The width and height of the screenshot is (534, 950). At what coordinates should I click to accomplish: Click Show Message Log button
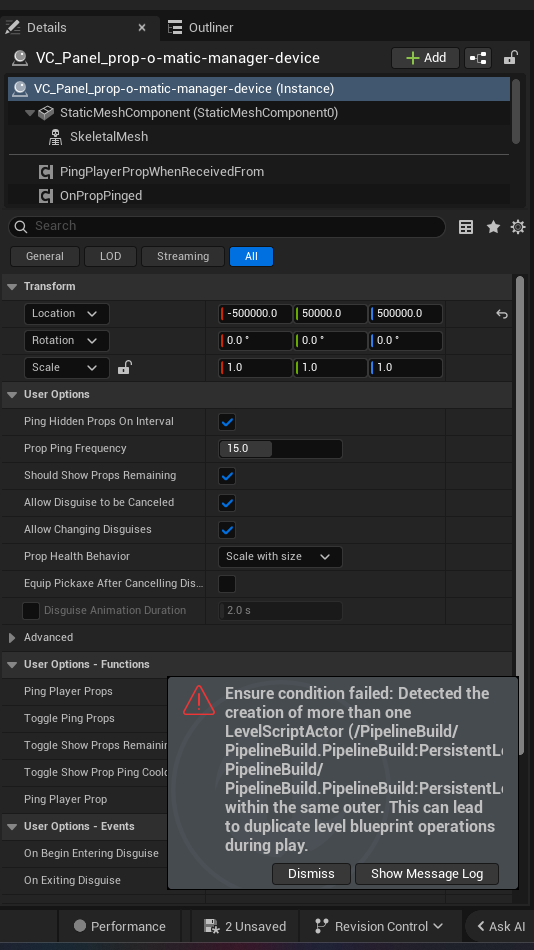click(x=427, y=874)
